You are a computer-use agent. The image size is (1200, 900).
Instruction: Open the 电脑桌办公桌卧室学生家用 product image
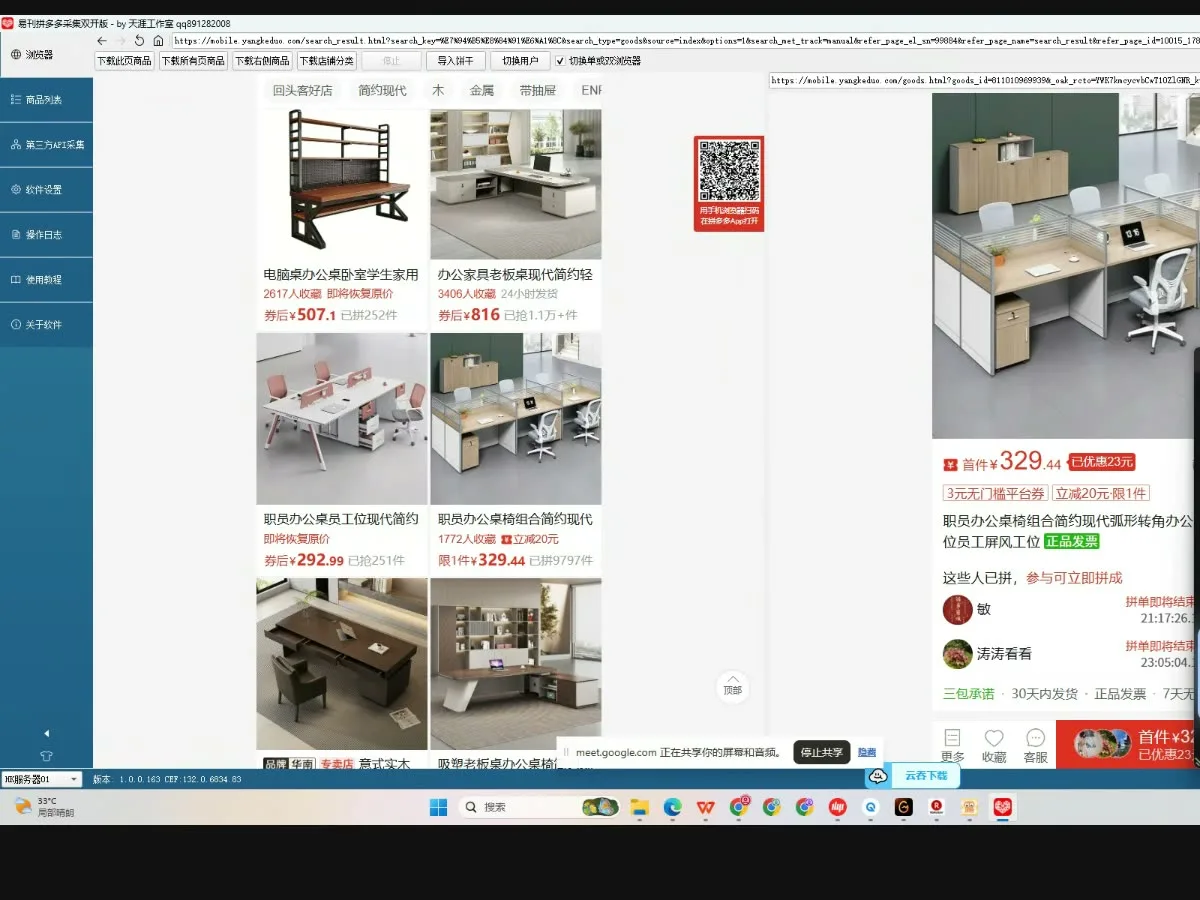pyautogui.click(x=342, y=183)
